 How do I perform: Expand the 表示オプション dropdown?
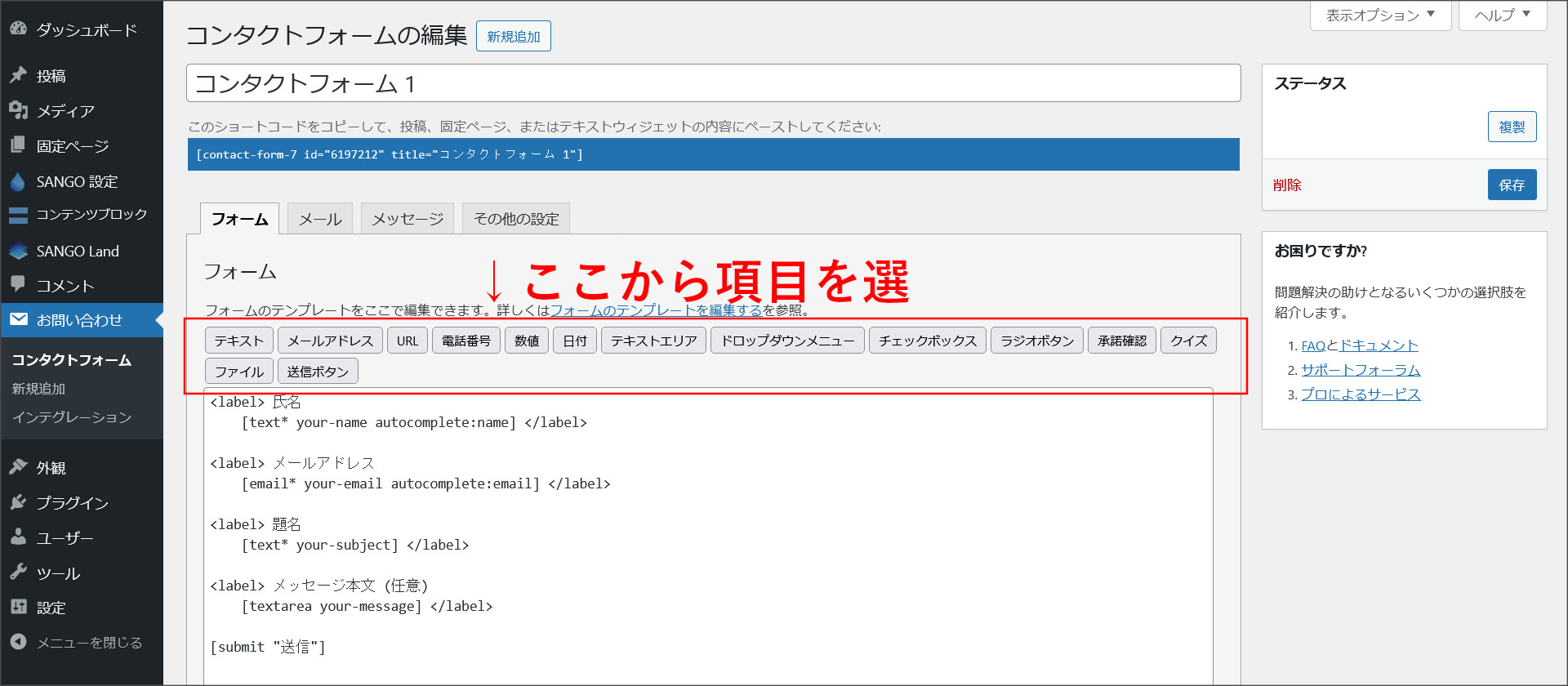[x=1380, y=16]
